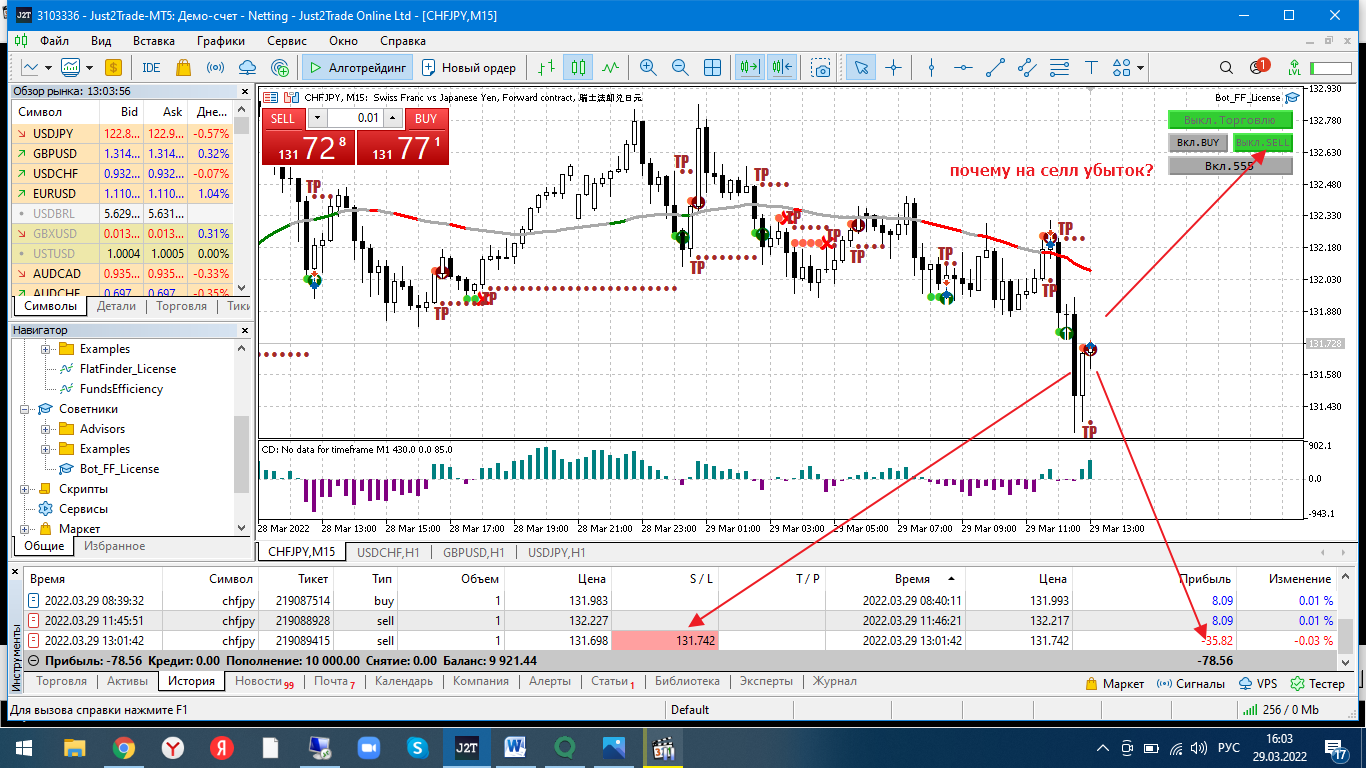Click the Сигналы button in the bottom bar
The width and height of the screenshot is (1366, 768).
coord(1190,684)
